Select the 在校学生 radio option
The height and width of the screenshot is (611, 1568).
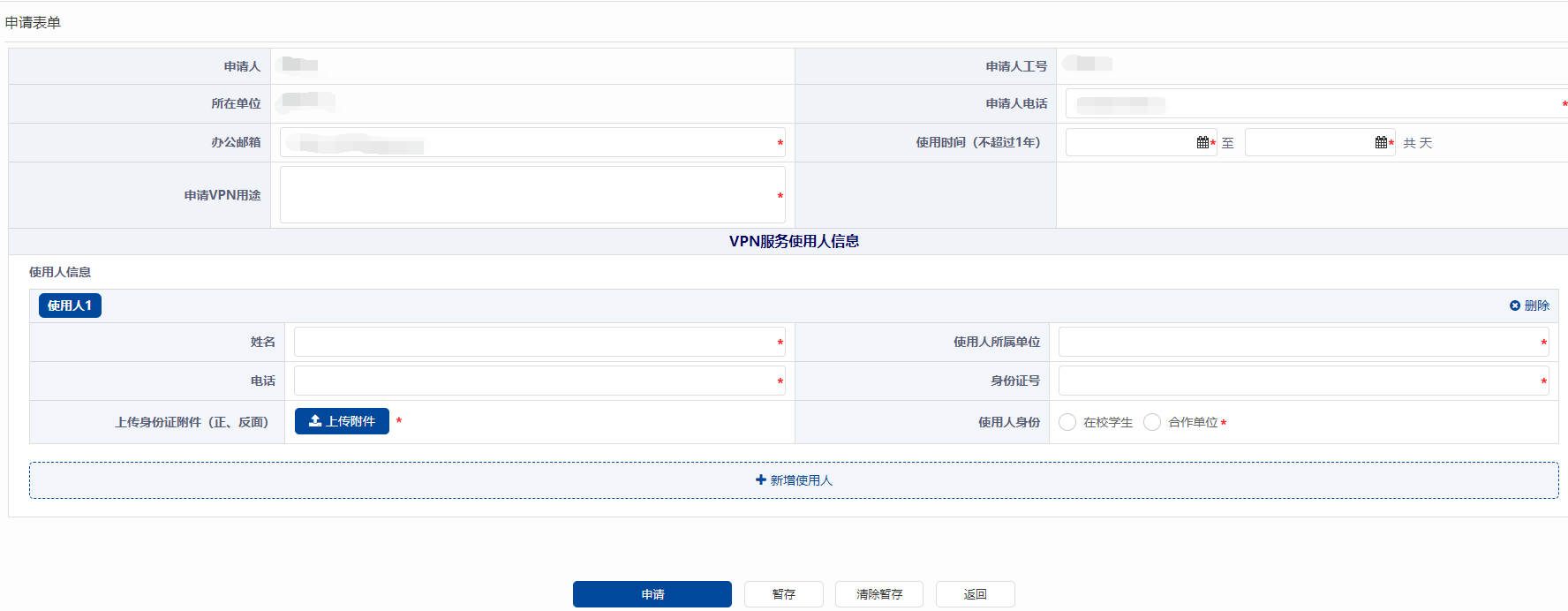1067,422
